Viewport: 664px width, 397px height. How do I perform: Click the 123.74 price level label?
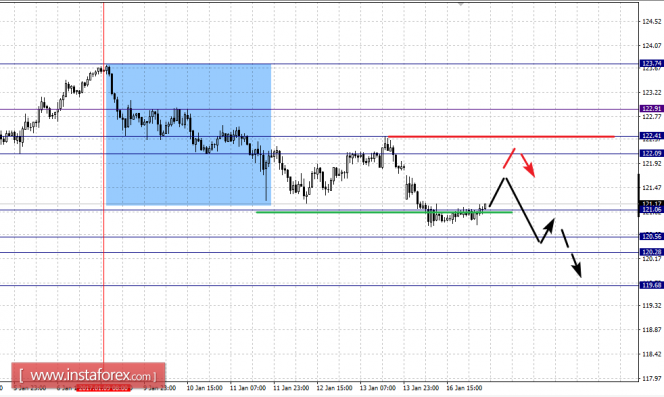(651, 64)
